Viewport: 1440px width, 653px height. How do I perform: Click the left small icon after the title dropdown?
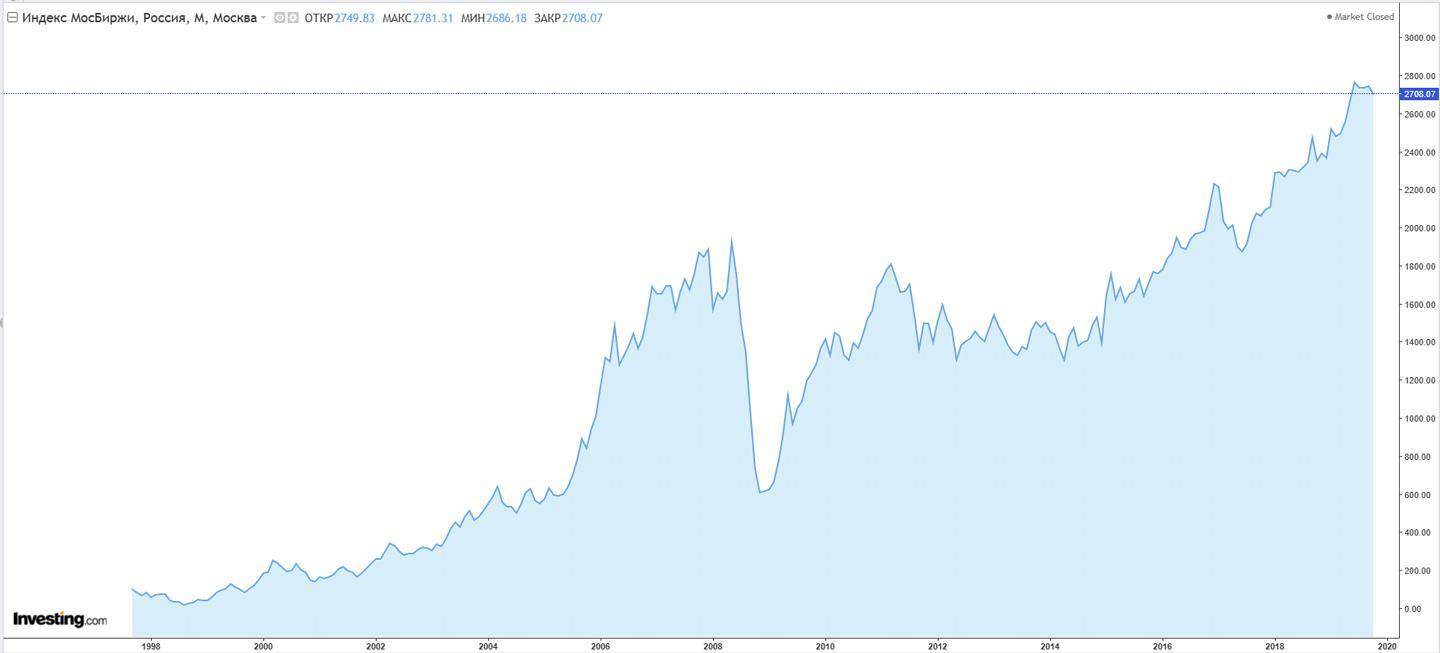pyautogui.click(x=279, y=18)
